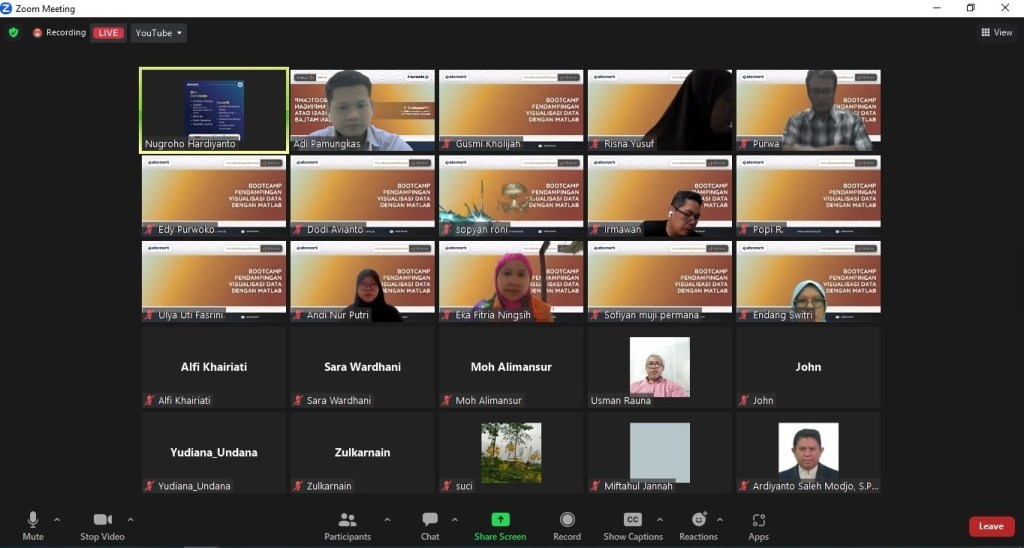Open the Reactions menu
The image size is (1024, 548).
[x=698, y=526]
